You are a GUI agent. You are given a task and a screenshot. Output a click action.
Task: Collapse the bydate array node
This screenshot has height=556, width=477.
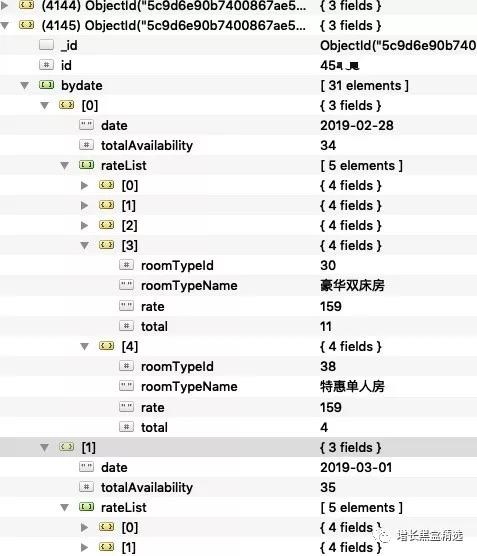pyautogui.click(x=24, y=86)
